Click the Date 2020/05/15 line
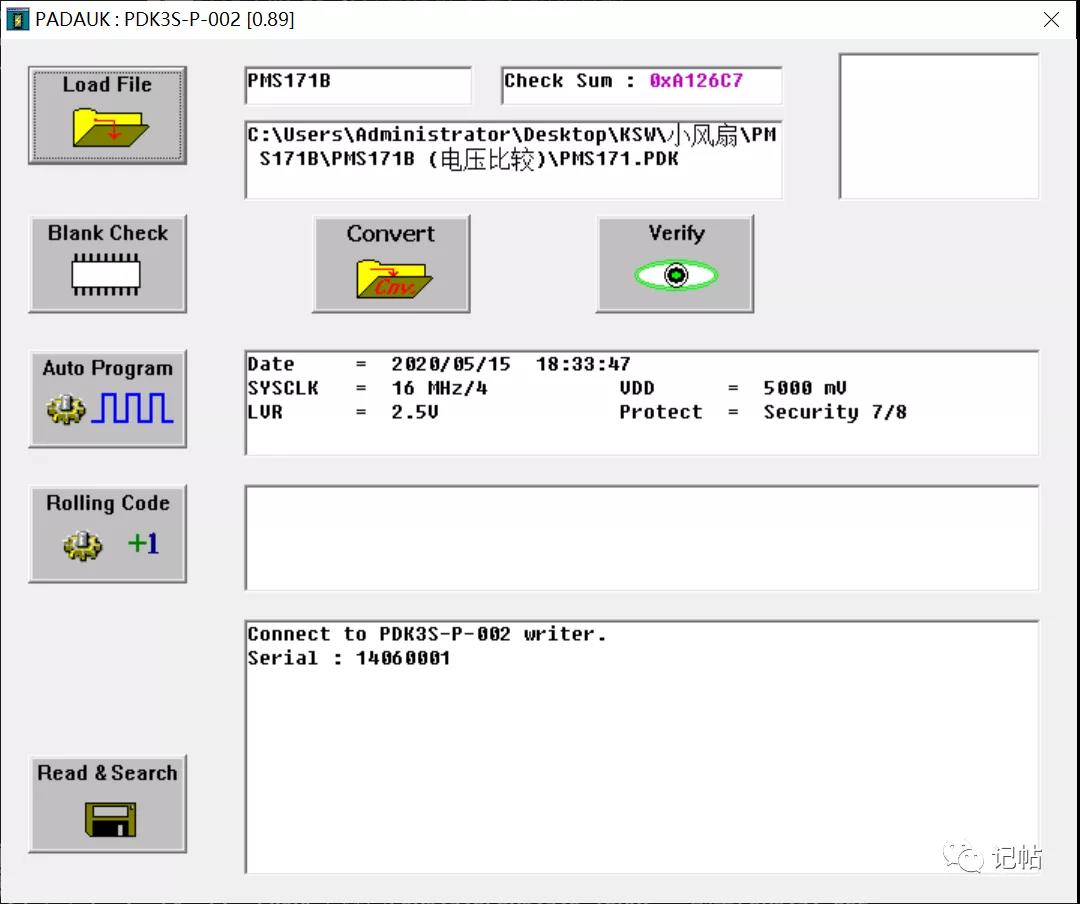This screenshot has width=1080, height=904. [x=439, y=364]
